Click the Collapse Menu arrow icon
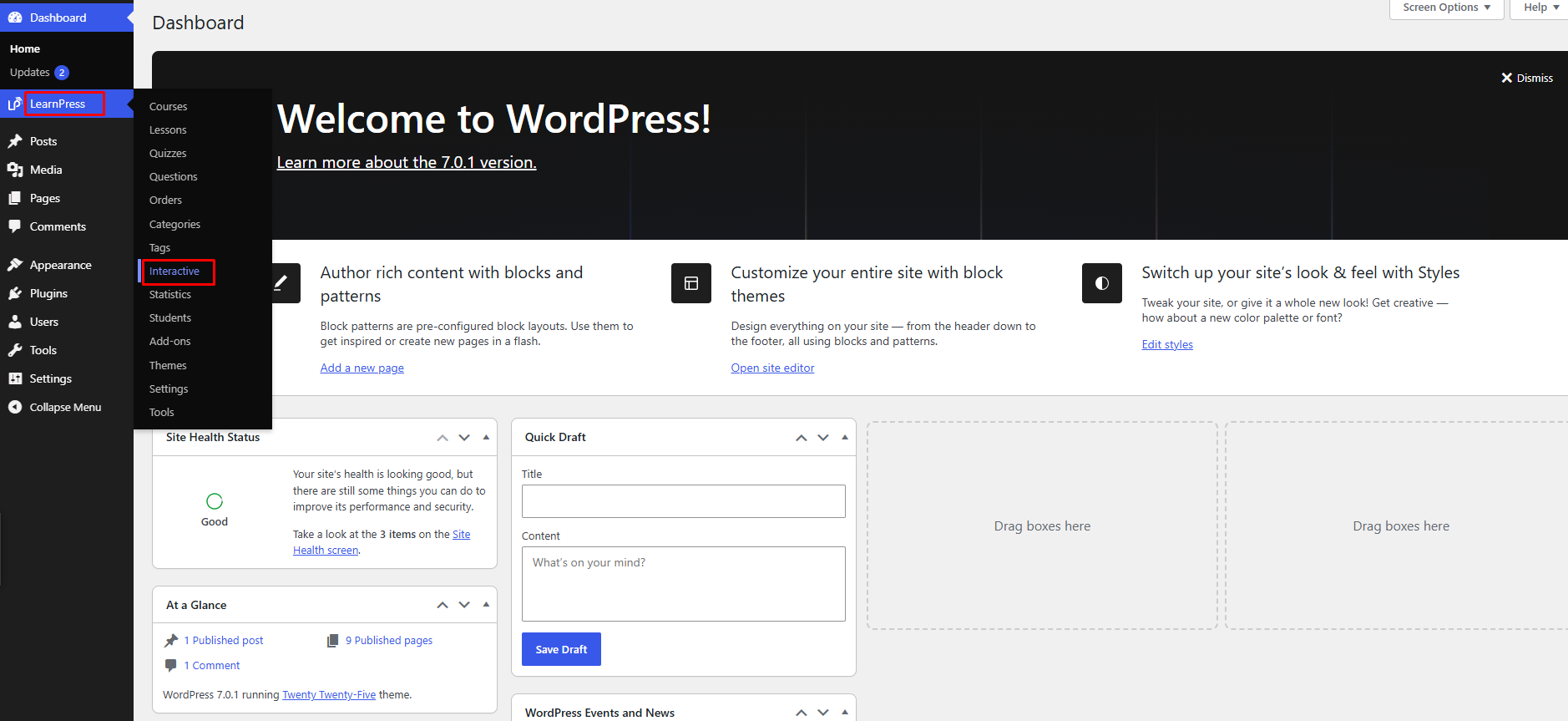This screenshot has height=721, width=1568. pos(15,407)
